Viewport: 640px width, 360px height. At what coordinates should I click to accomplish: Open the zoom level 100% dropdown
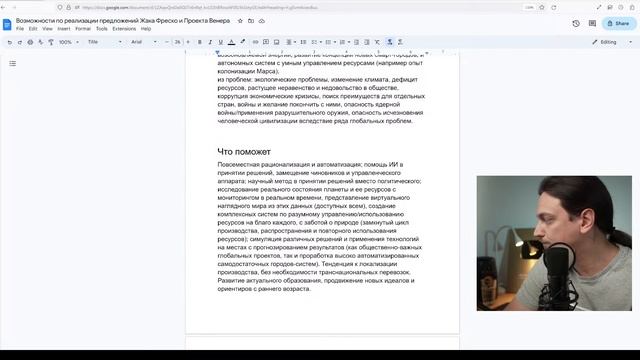69,42
